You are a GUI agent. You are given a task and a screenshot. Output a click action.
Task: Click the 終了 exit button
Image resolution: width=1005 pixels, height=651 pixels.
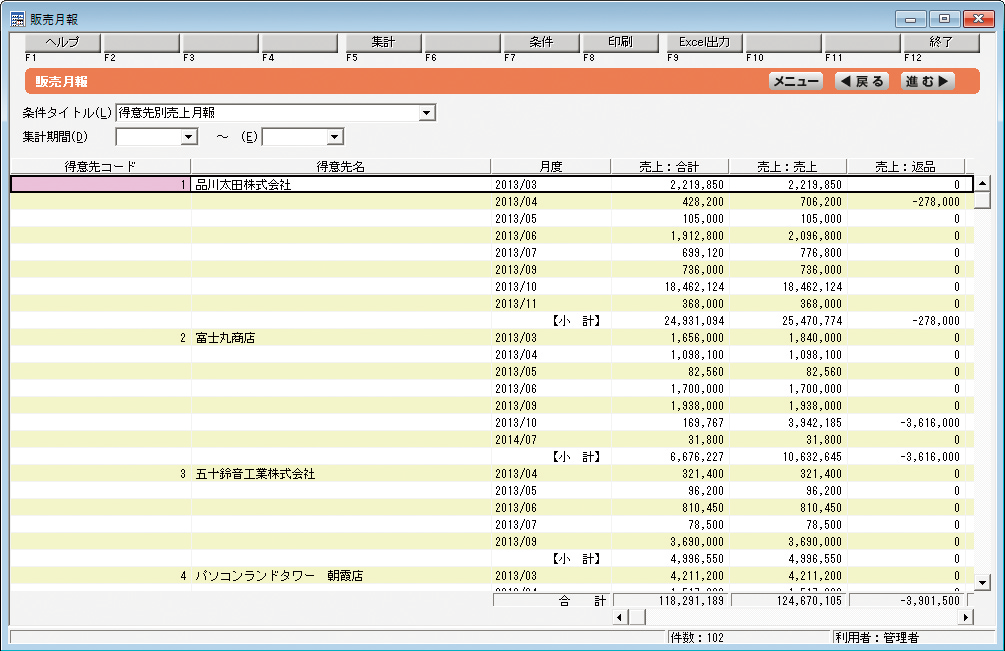point(940,43)
